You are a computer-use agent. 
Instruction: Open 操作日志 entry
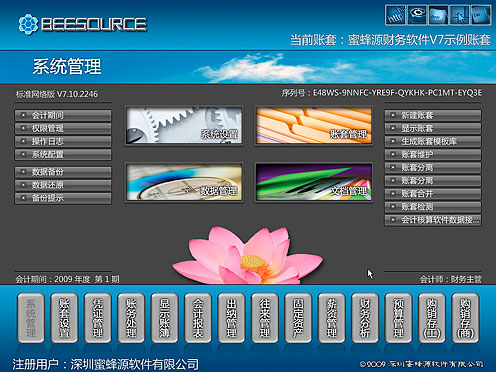coord(63,141)
